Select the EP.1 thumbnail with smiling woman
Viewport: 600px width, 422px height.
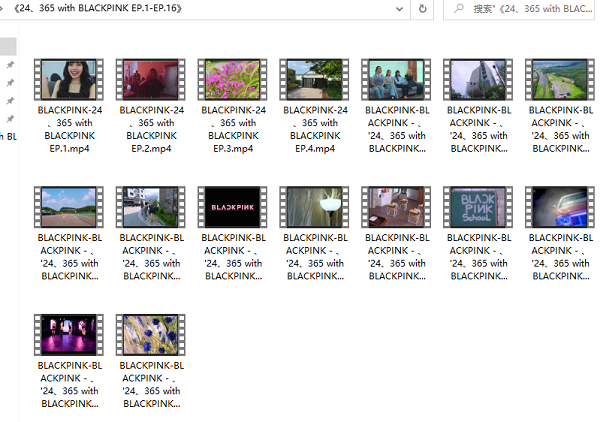point(69,80)
